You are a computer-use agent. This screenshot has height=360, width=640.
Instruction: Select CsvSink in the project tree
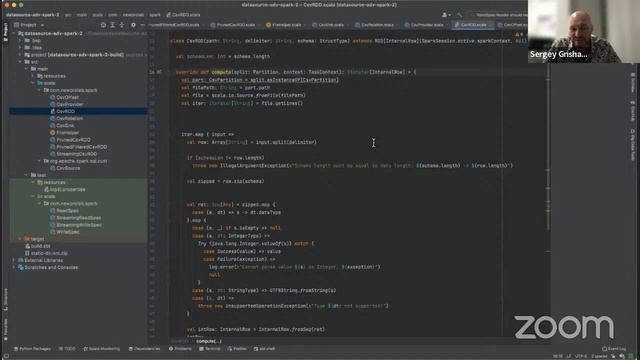(65, 125)
